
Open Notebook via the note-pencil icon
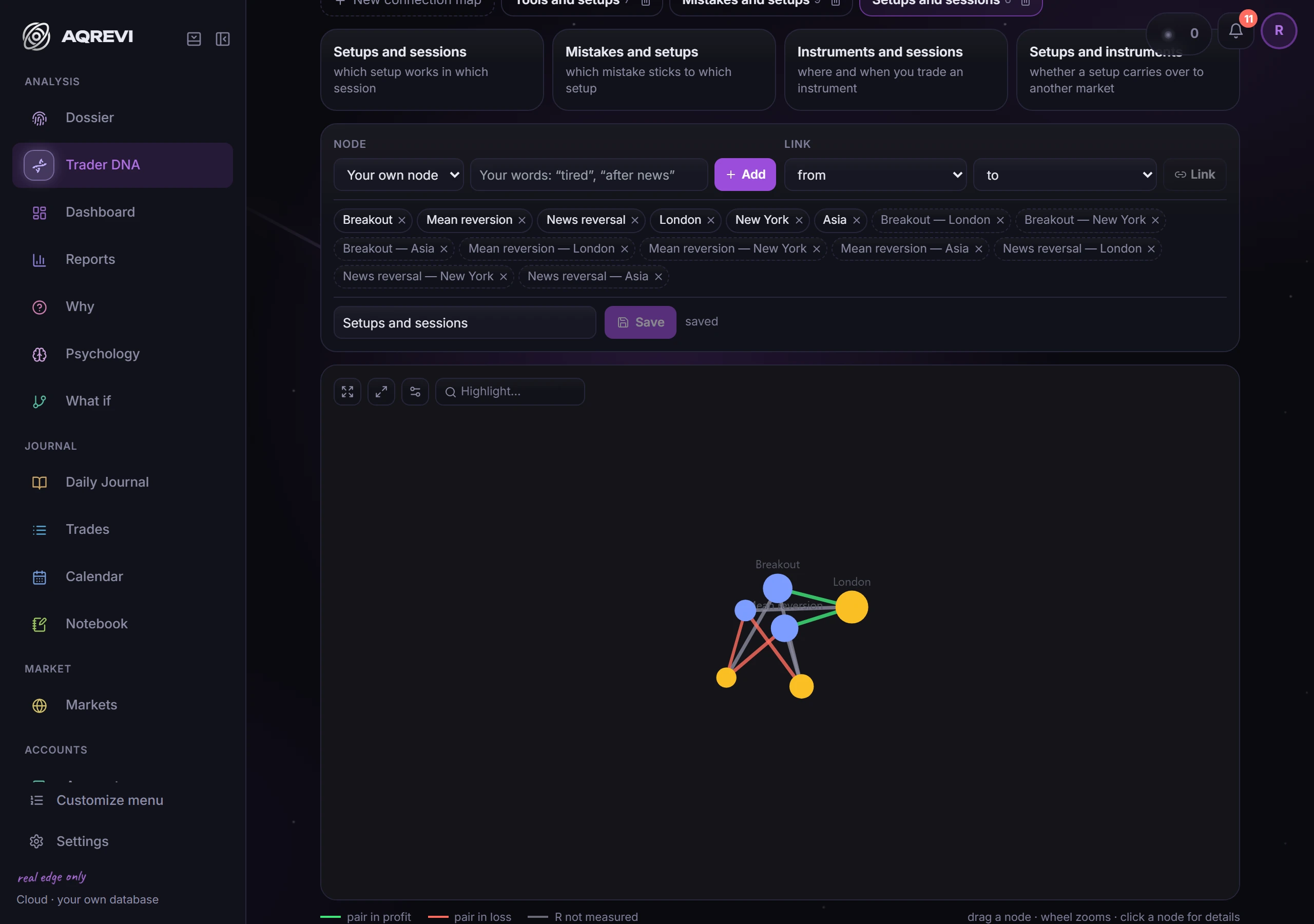(40, 625)
